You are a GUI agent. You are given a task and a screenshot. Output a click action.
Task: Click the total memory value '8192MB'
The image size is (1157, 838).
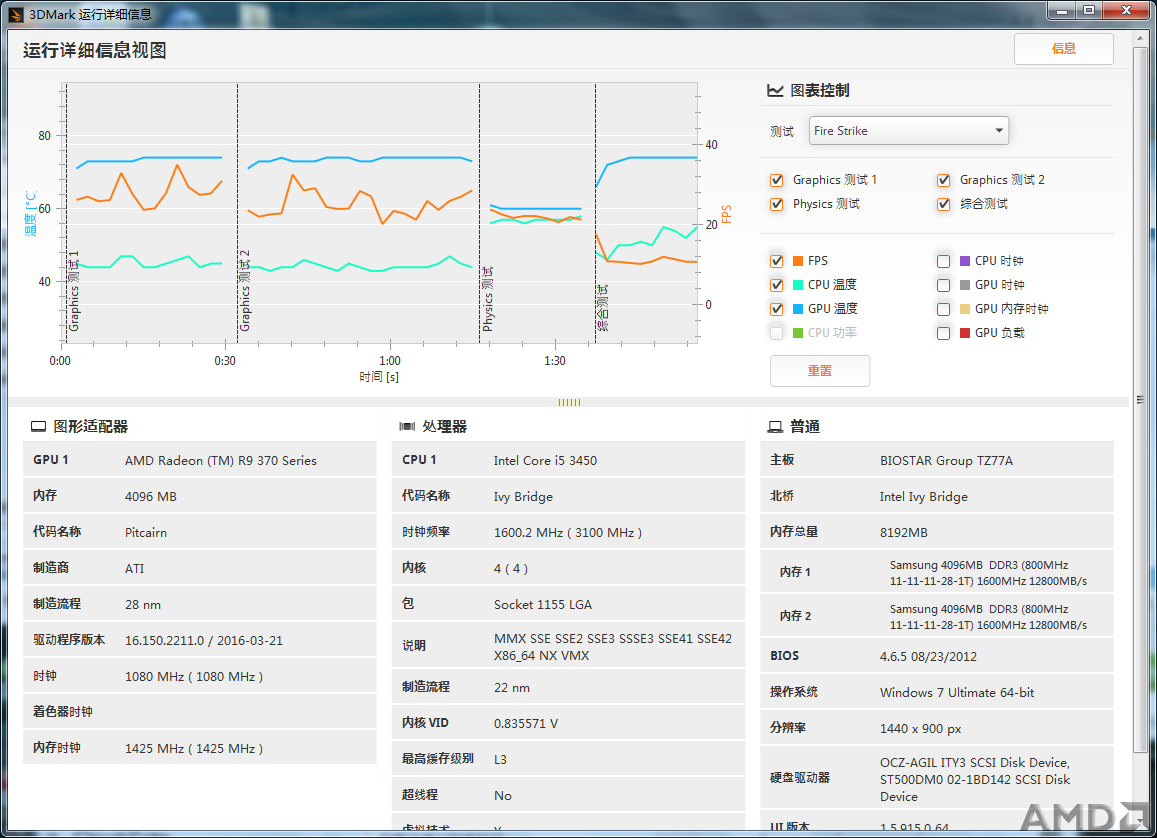click(x=904, y=533)
